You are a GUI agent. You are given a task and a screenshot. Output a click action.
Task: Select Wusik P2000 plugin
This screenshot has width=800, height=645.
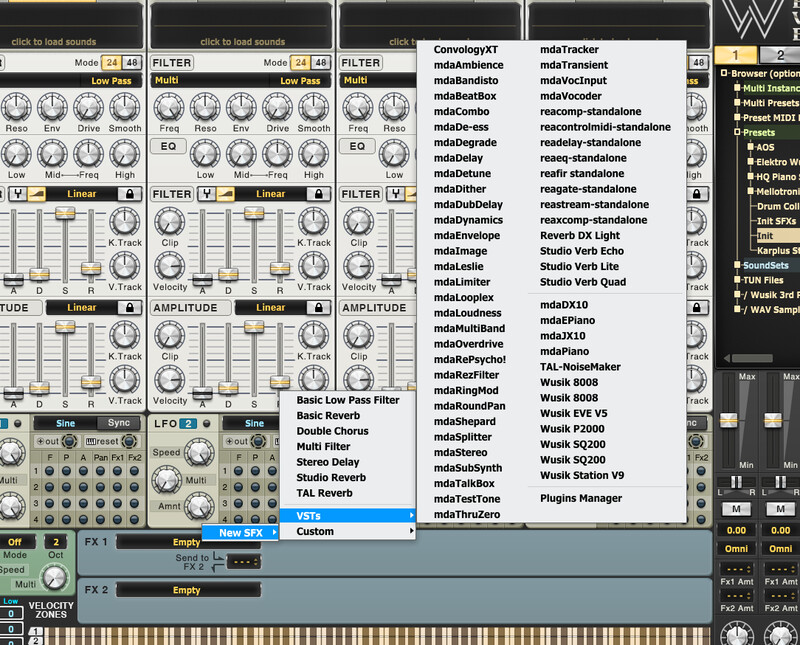coord(572,429)
